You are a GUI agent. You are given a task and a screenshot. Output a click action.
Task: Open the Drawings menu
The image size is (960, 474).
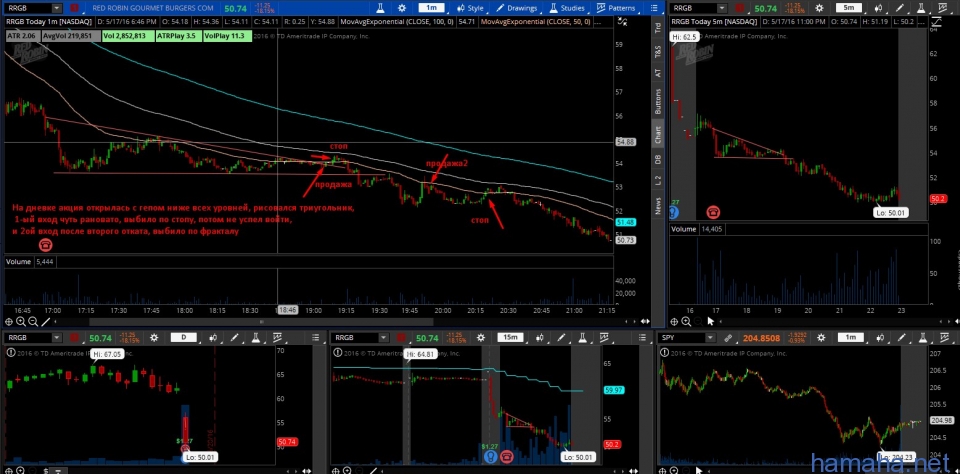click(x=516, y=8)
